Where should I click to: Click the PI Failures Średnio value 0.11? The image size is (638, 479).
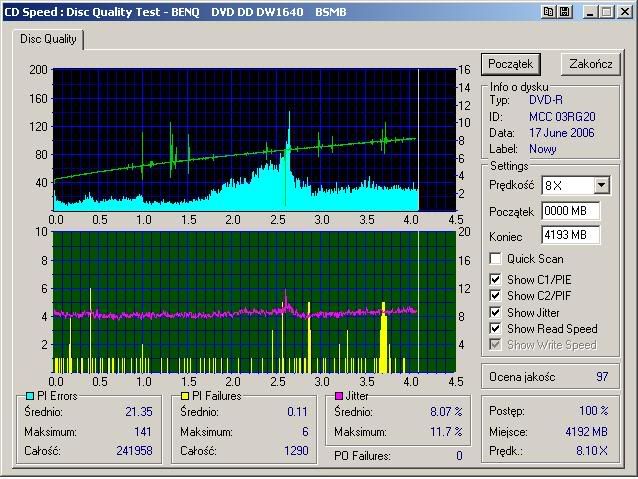coord(297,412)
